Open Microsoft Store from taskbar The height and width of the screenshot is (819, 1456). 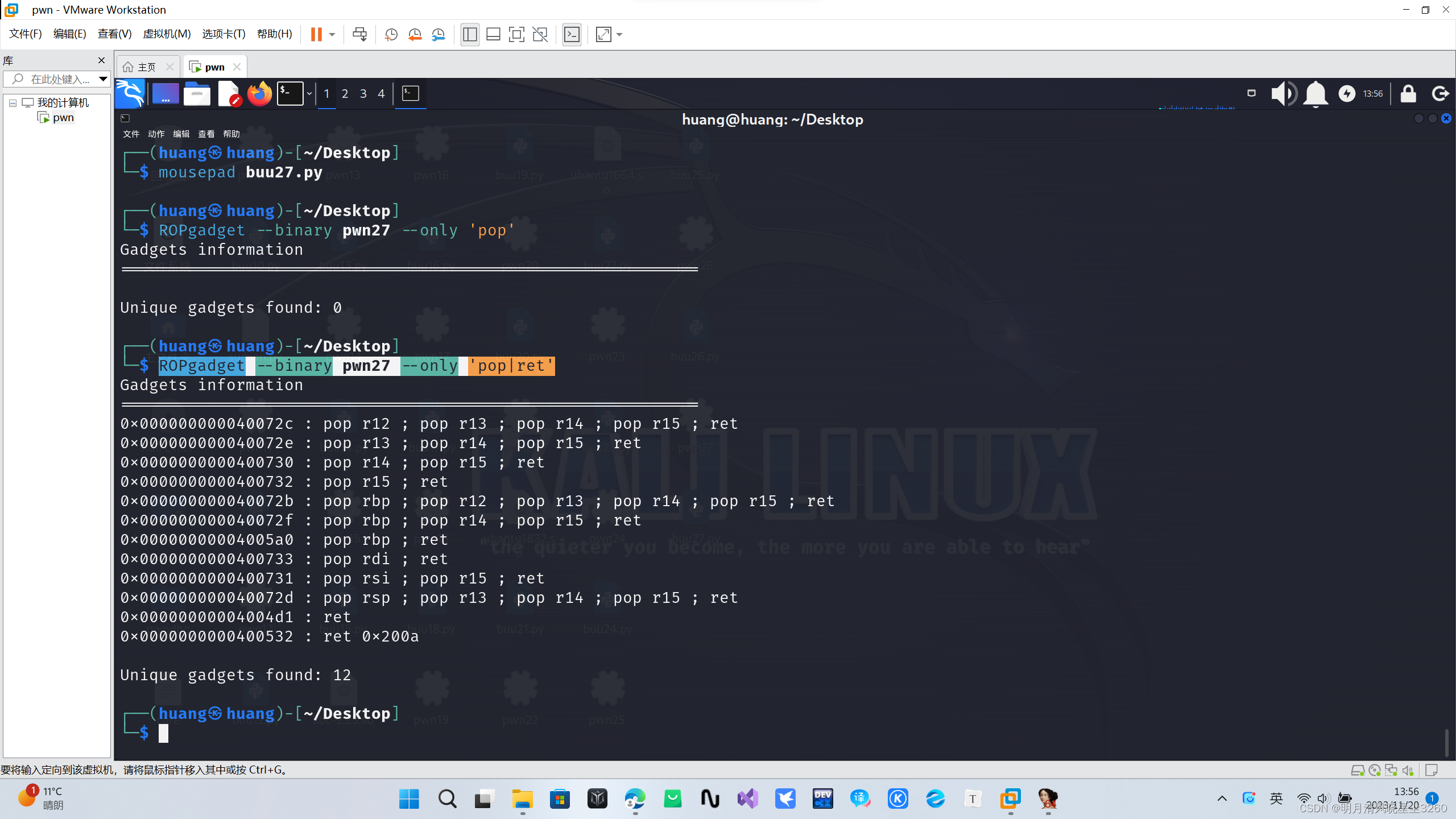point(560,799)
